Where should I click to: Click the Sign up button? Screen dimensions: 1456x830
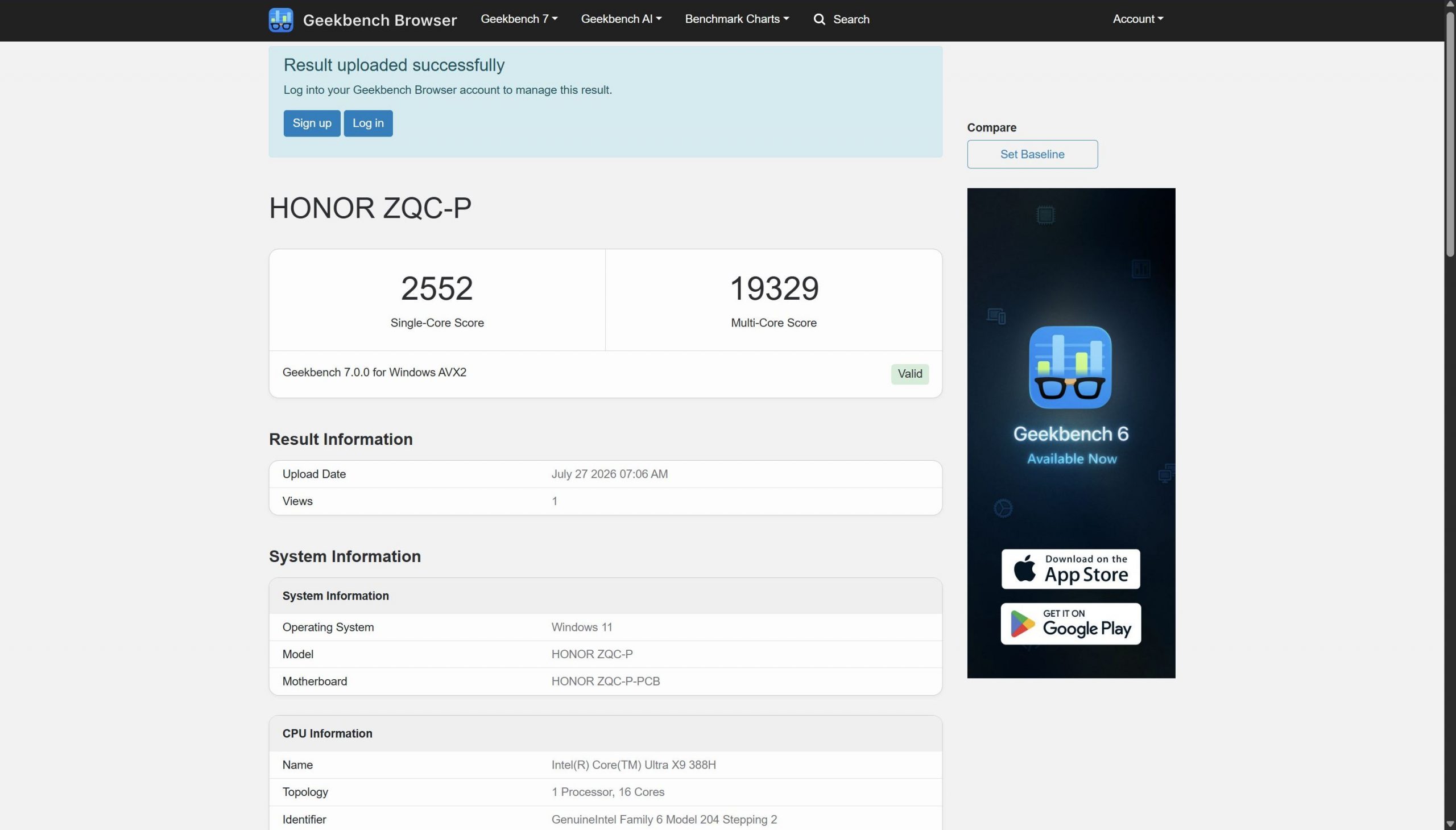[312, 123]
